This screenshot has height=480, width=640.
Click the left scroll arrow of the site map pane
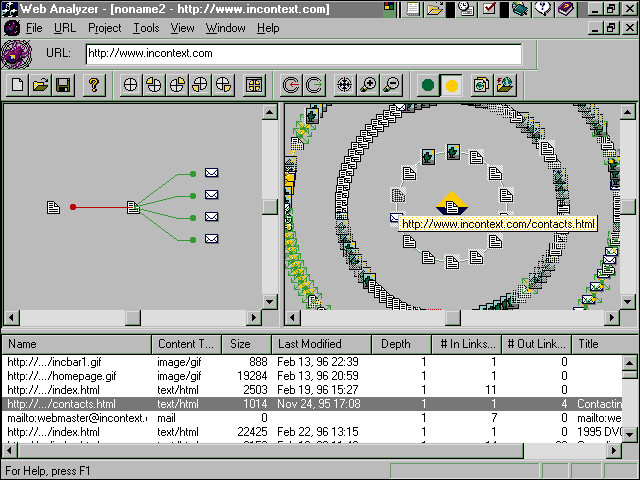(x=292, y=318)
